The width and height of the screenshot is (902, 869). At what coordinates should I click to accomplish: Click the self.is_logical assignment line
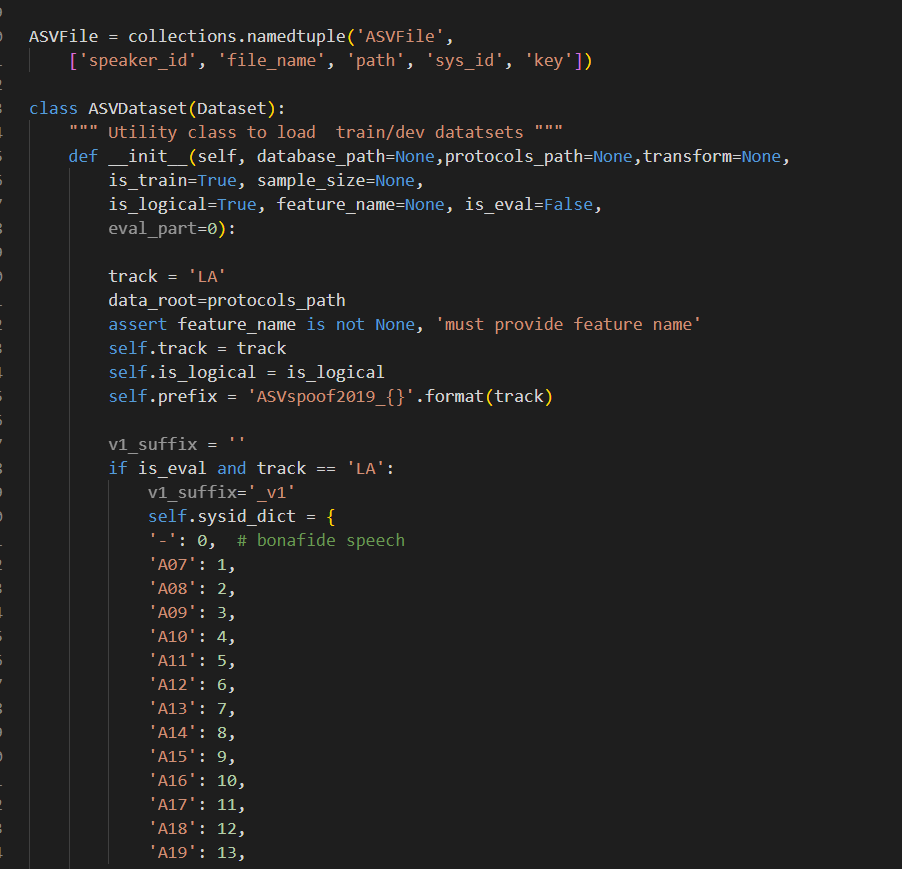[246, 373]
